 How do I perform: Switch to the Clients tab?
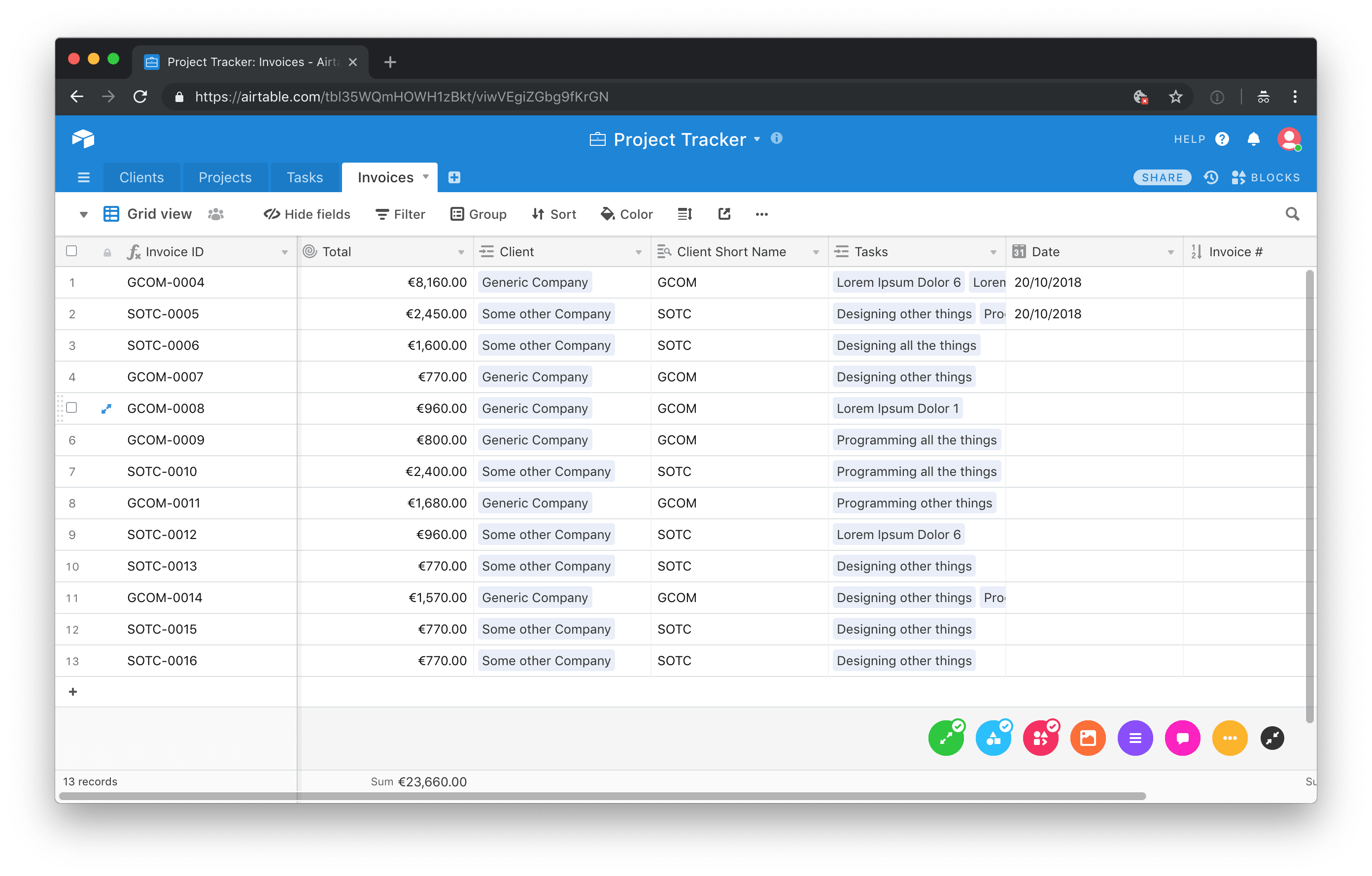pos(141,178)
